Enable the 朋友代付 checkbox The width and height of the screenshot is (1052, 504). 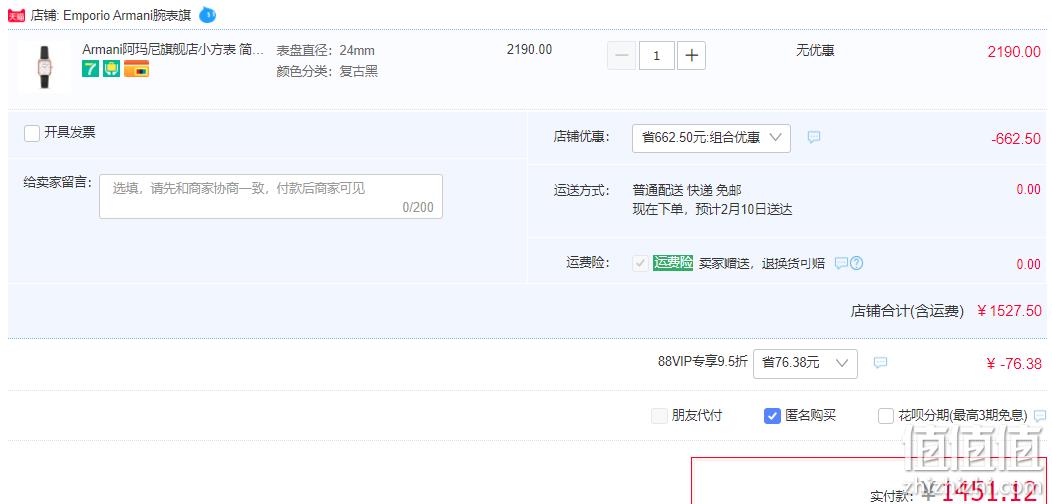(660, 415)
